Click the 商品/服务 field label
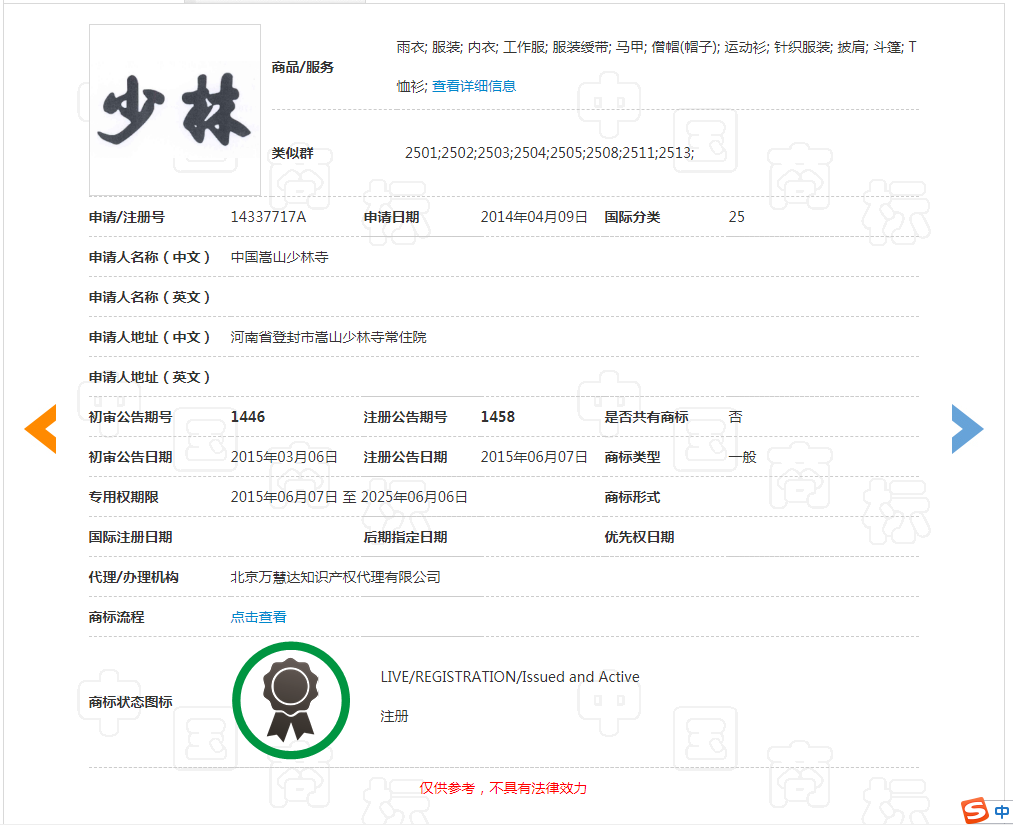The width and height of the screenshot is (1013, 827). [x=302, y=67]
